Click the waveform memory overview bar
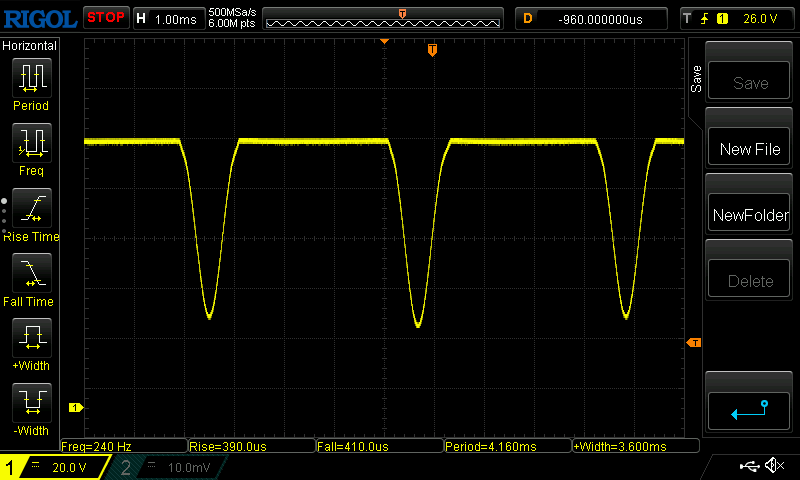Image resolution: width=800 pixels, height=480 pixels. click(x=383, y=19)
